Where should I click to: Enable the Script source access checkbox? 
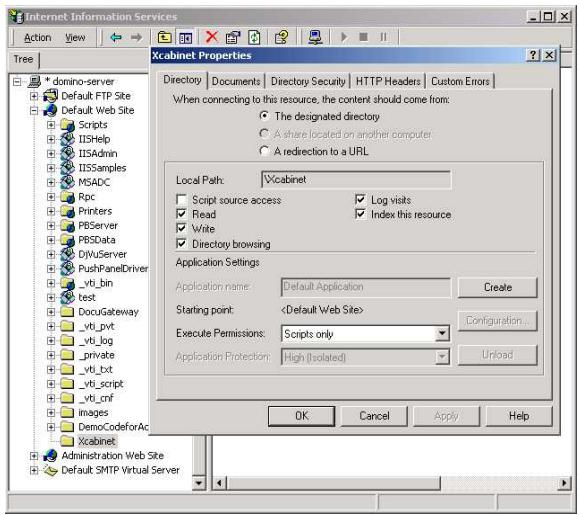[181, 200]
